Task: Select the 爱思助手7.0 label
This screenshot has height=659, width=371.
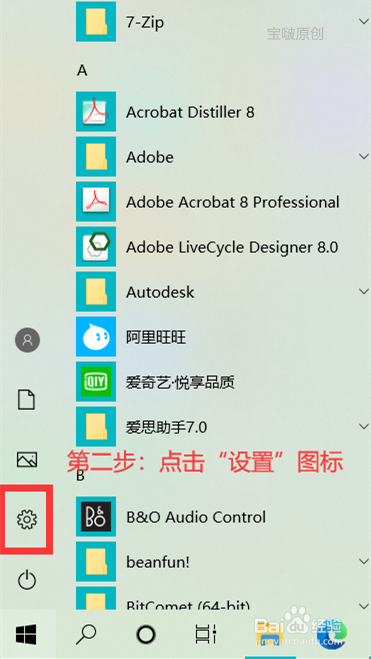Action: click(x=166, y=427)
